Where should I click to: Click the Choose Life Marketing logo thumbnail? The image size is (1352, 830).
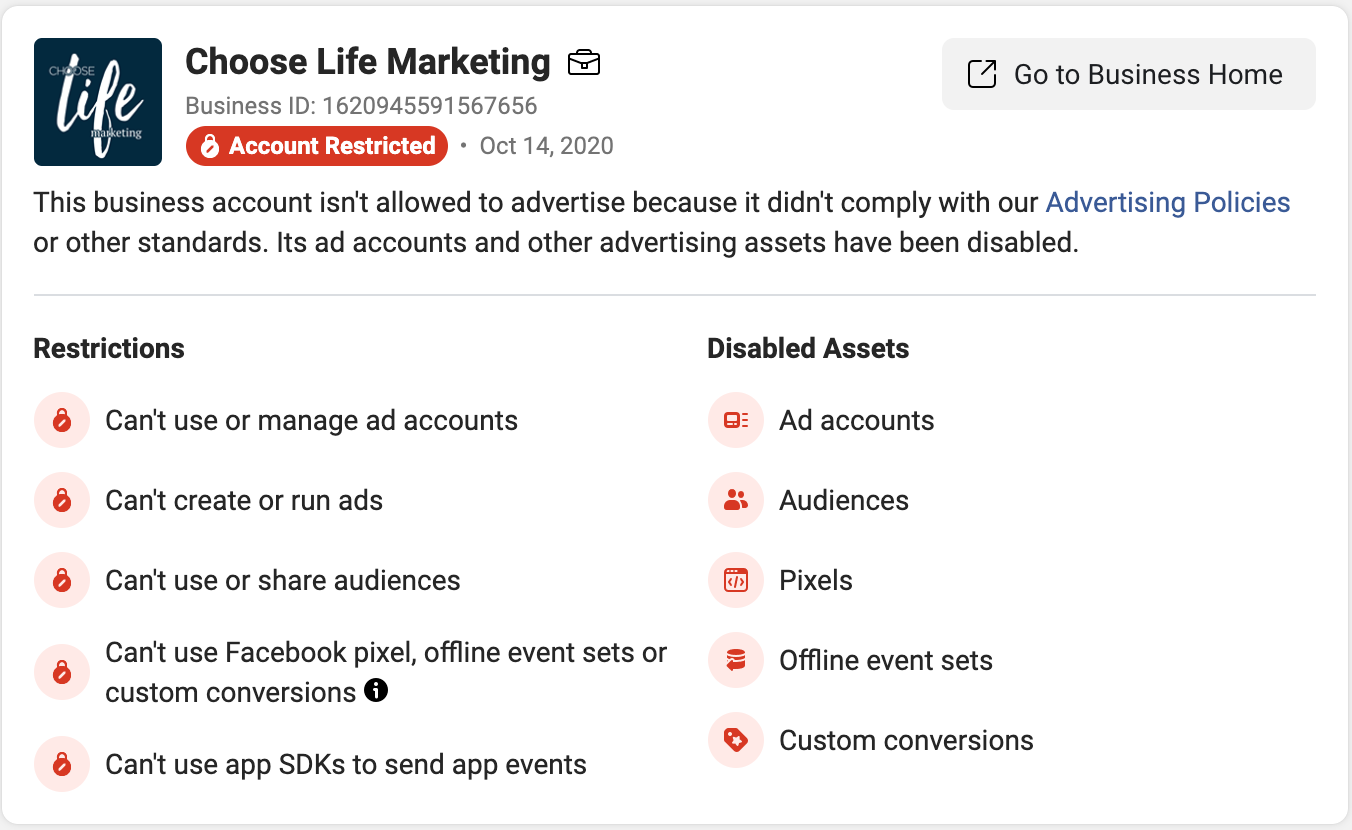(x=98, y=102)
